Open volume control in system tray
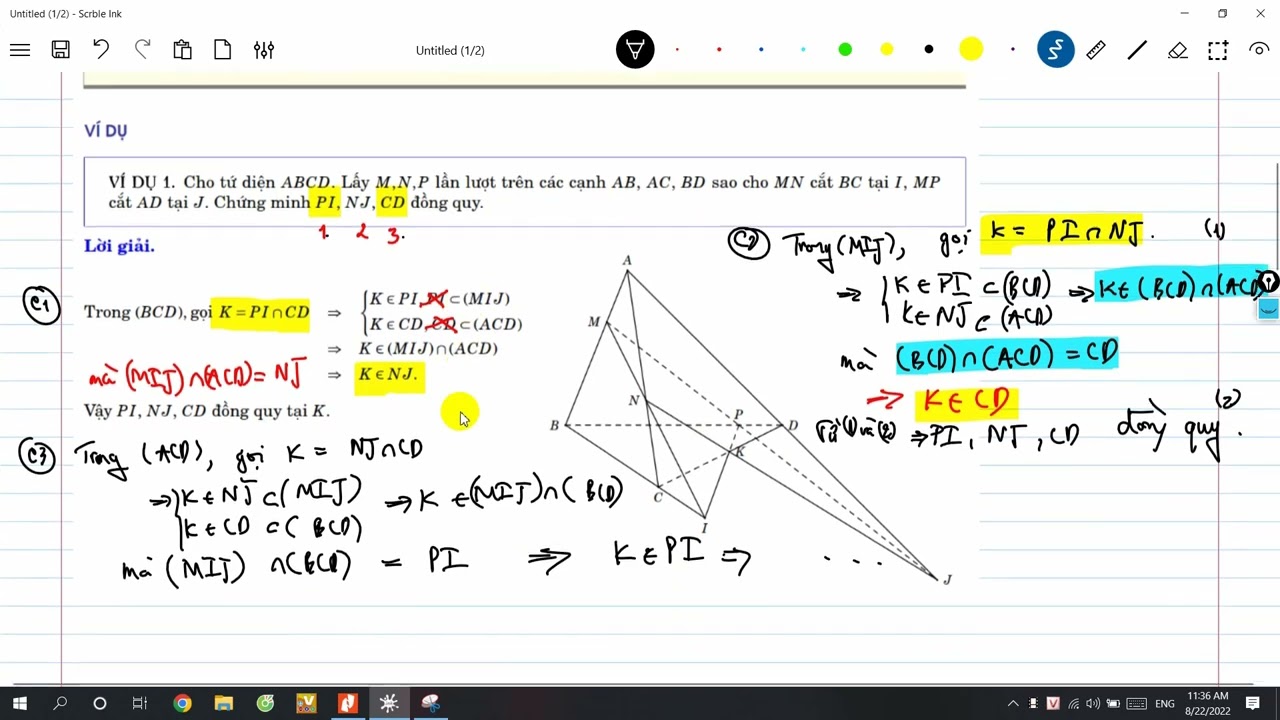This screenshot has height=720, width=1280. click(x=1093, y=704)
